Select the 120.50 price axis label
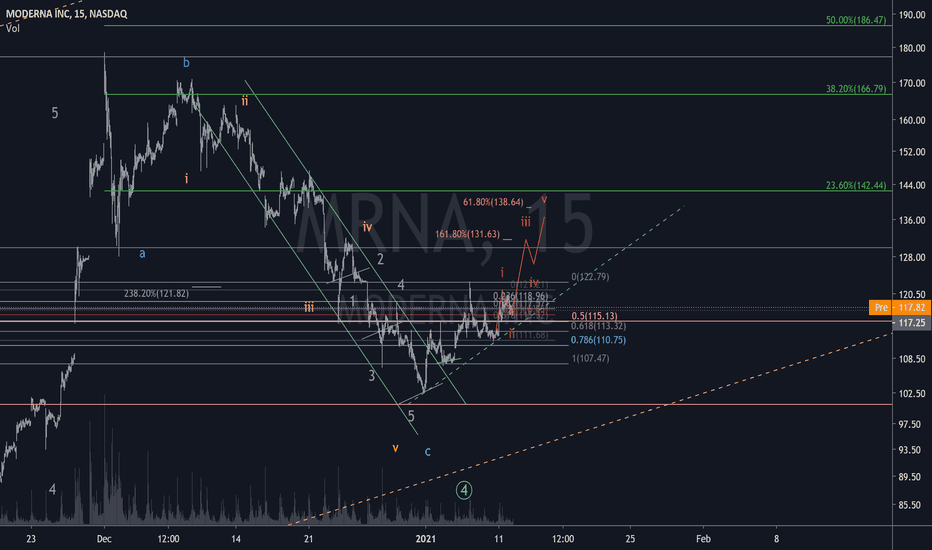932x550 pixels. click(912, 294)
